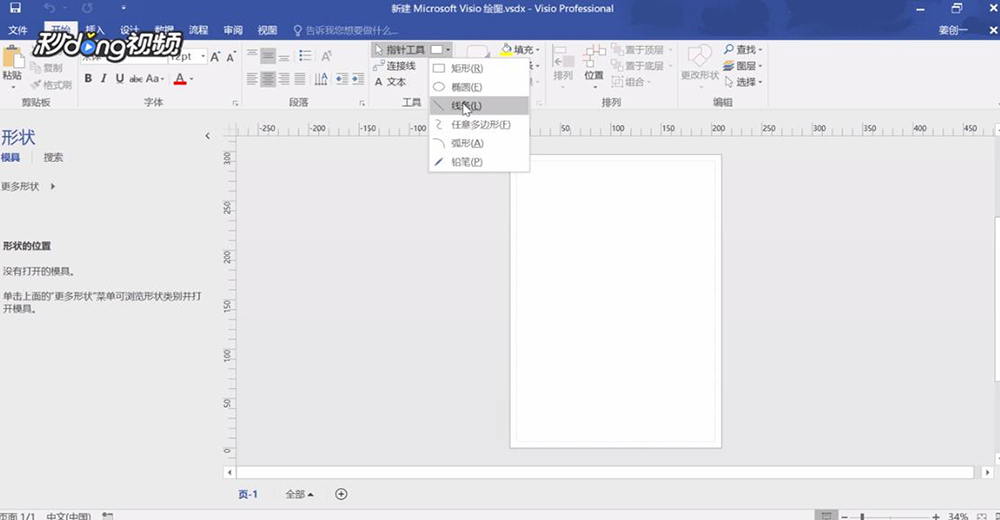The width and height of the screenshot is (1000, 520).
Task: Select the Text (文本) tool
Action: click(390, 82)
